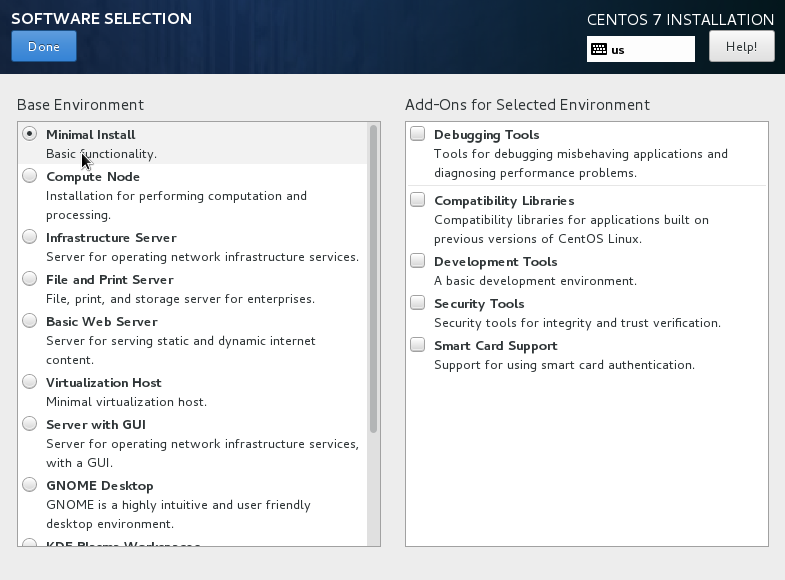The image size is (785, 580).
Task: Select Basic Web Server radio button
Action: (30, 321)
